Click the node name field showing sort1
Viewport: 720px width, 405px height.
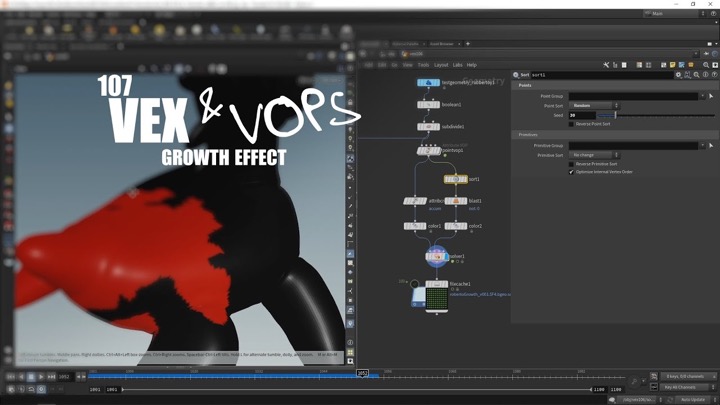602,75
